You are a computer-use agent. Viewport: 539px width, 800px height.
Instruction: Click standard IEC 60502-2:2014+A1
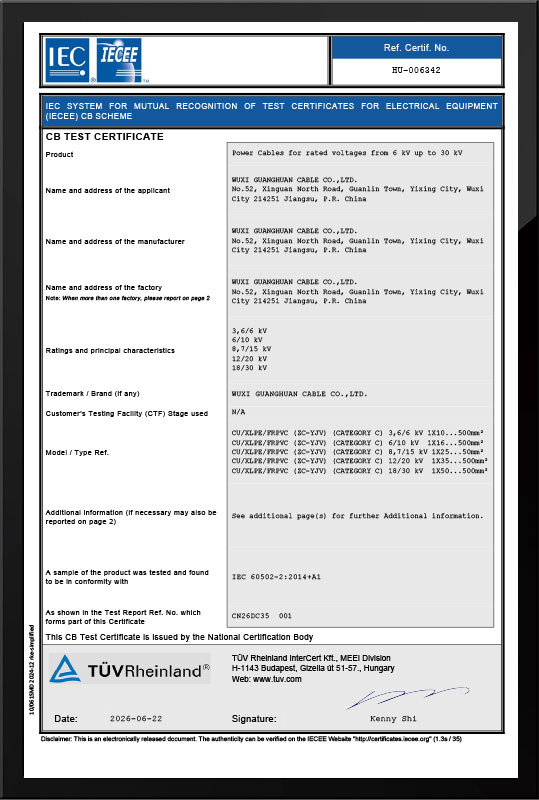276,577
